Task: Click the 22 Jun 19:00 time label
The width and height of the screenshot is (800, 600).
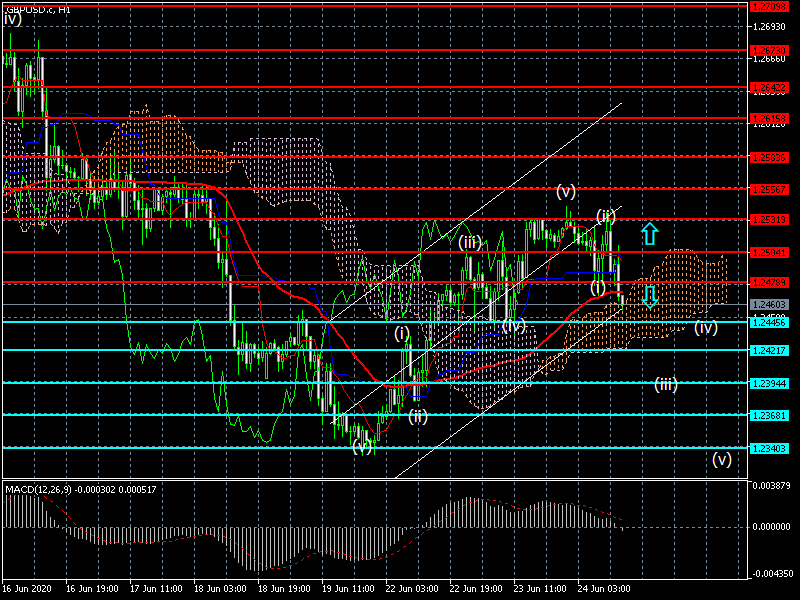Action: [476, 588]
